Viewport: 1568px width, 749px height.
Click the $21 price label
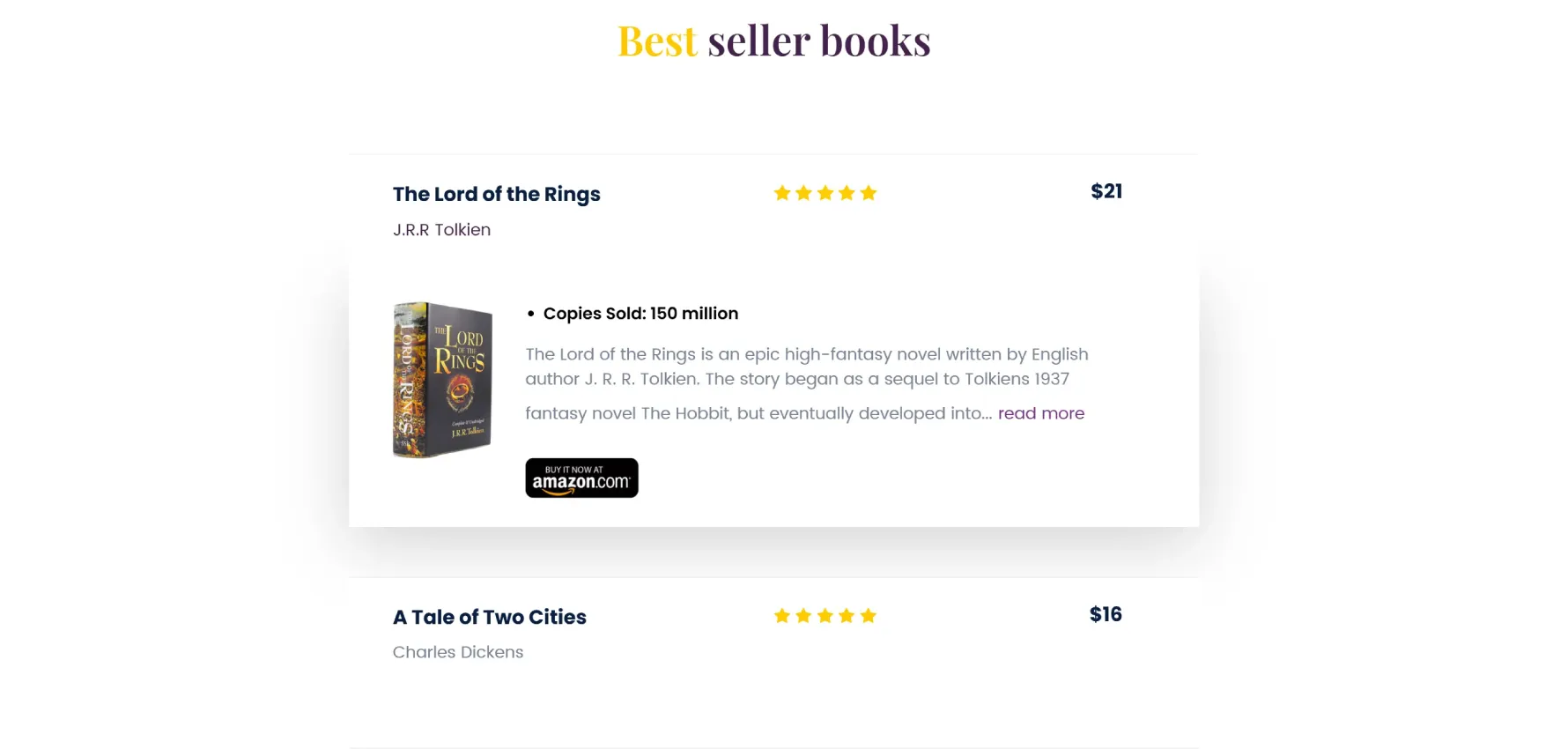coord(1106,191)
